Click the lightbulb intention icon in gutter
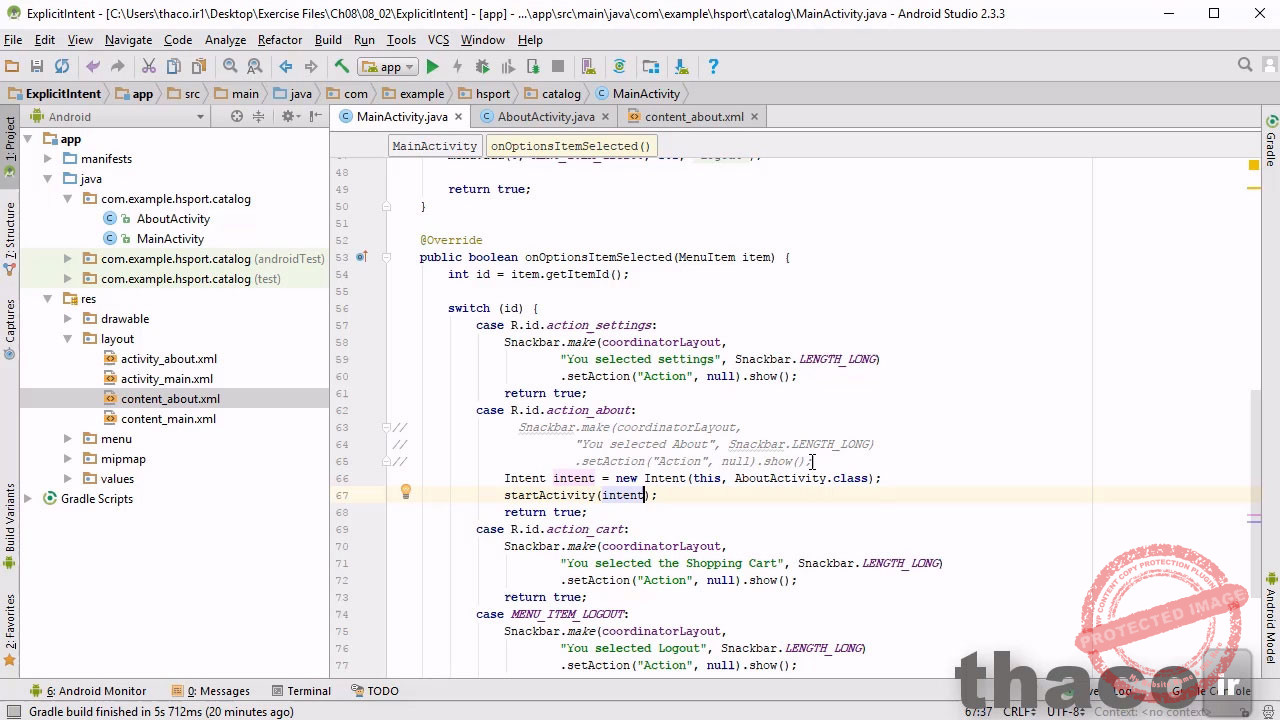Viewport: 1280px width, 720px height. tap(405, 492)
